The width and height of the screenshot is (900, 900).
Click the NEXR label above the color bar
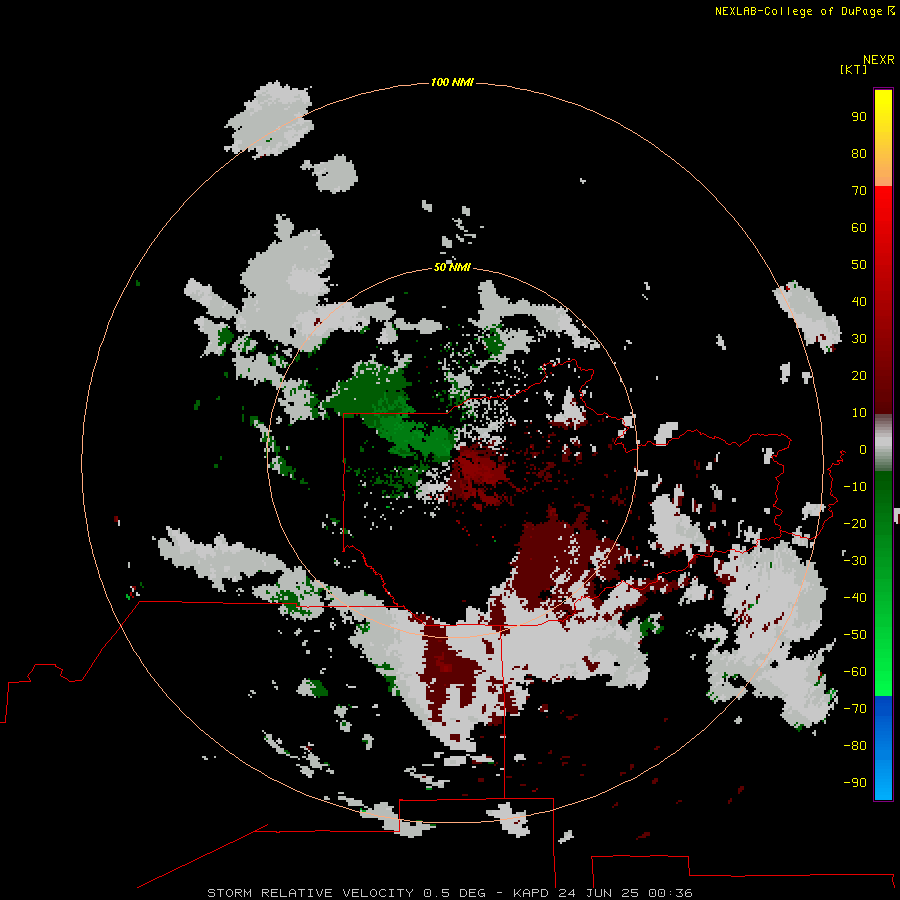click(x=878, y=60)
